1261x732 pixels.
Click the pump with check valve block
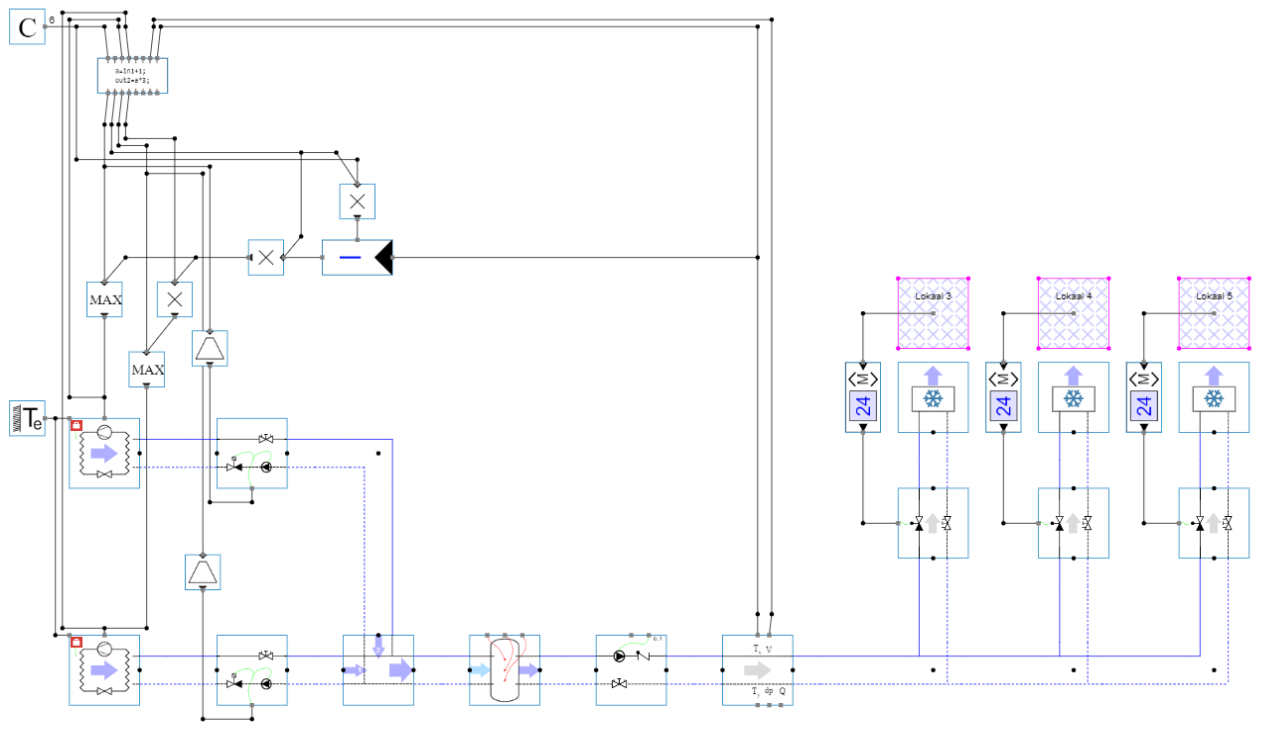[631, 670]
